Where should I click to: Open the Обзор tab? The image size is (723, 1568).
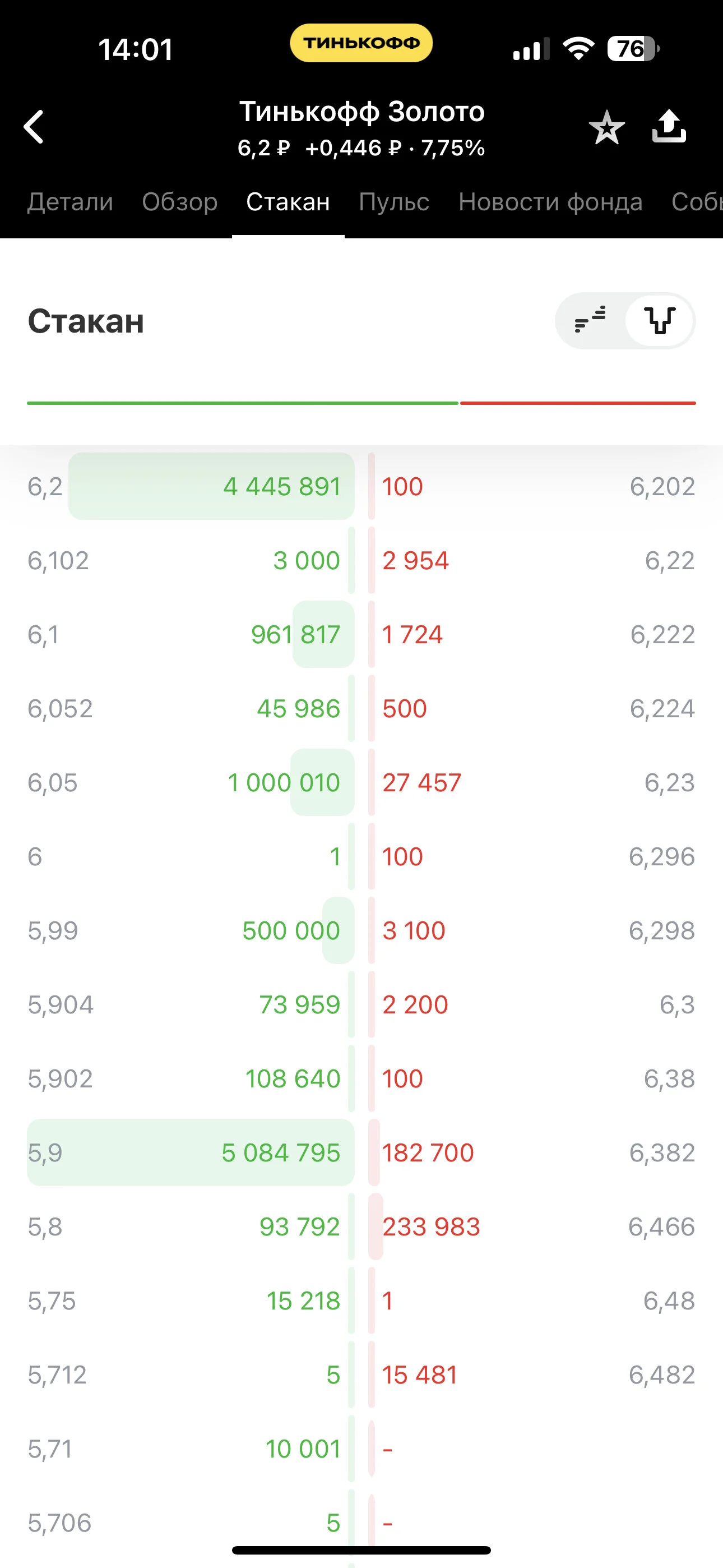179,201
